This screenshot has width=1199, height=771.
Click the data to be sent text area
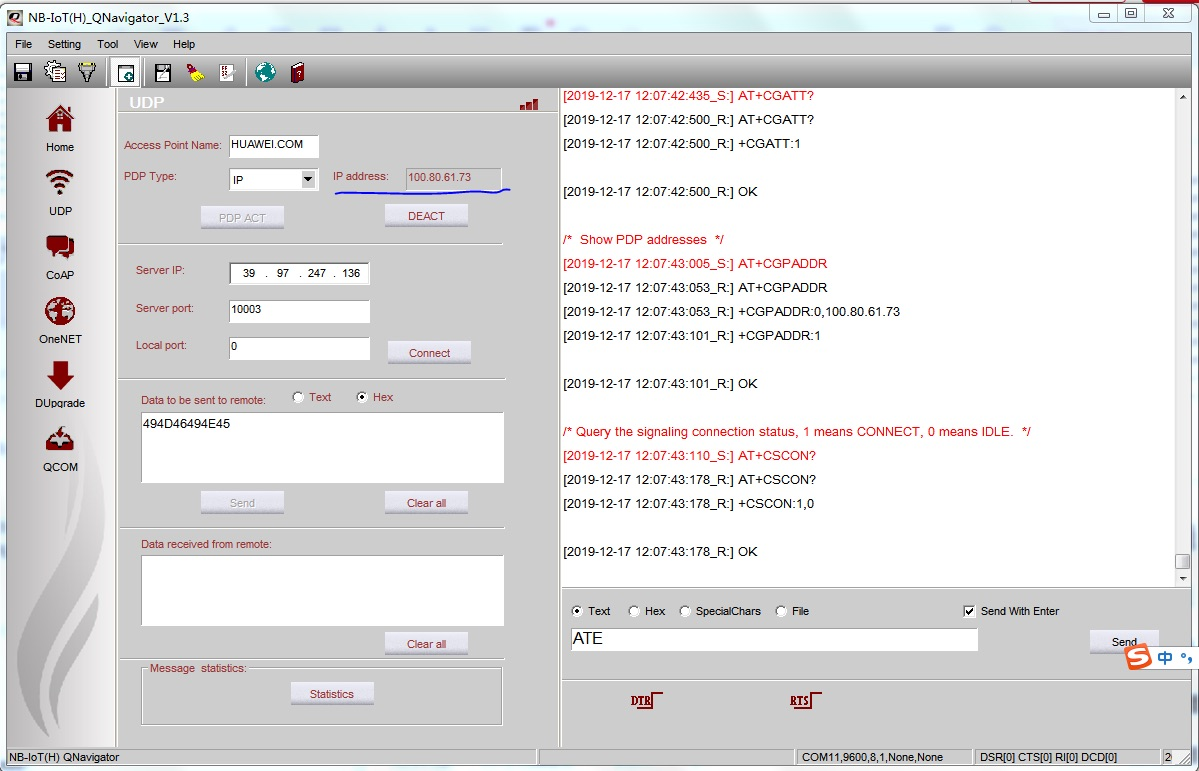(x=322, y=447)
